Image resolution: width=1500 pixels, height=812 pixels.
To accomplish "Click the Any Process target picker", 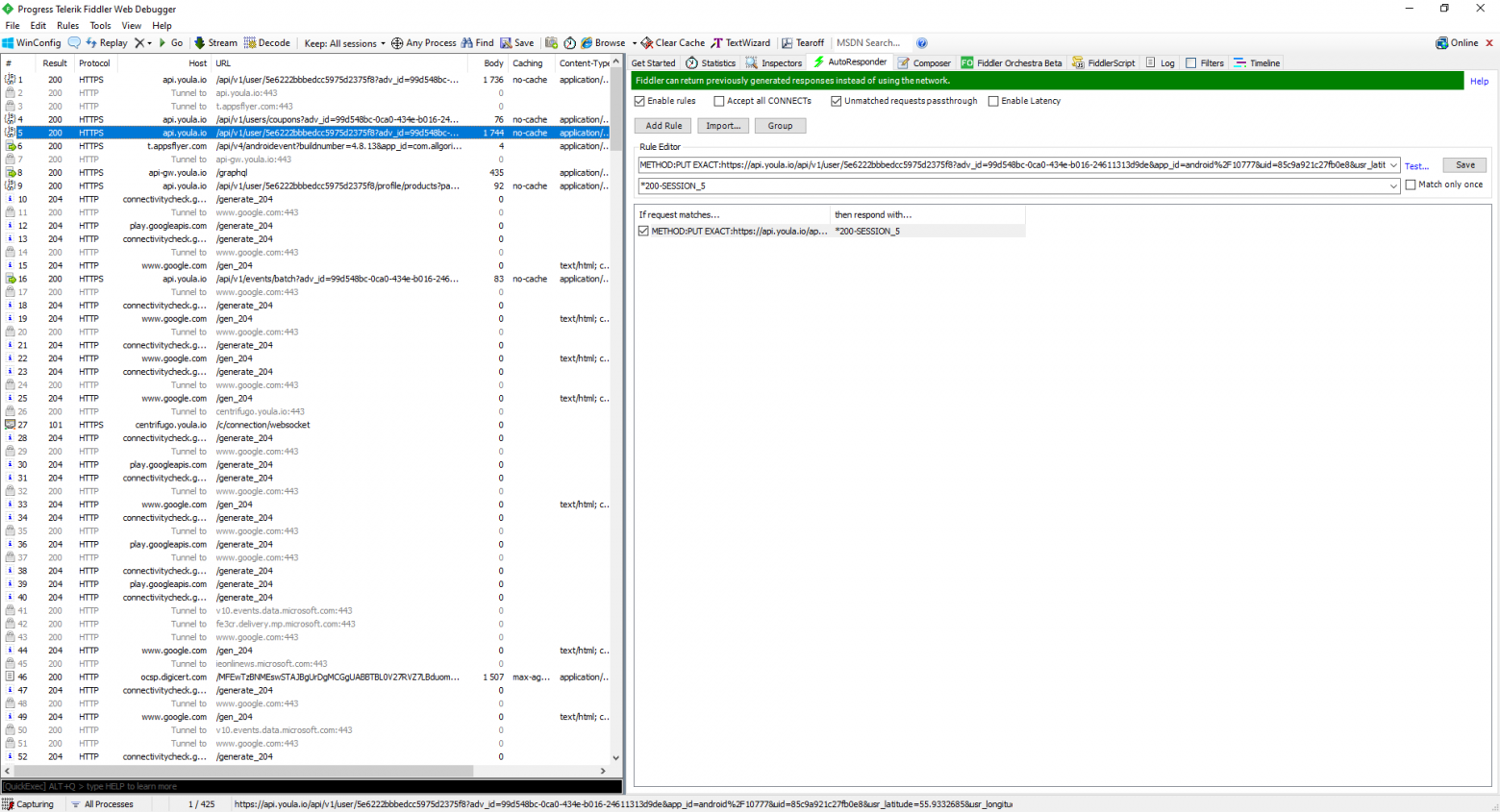I will [423, 43].
